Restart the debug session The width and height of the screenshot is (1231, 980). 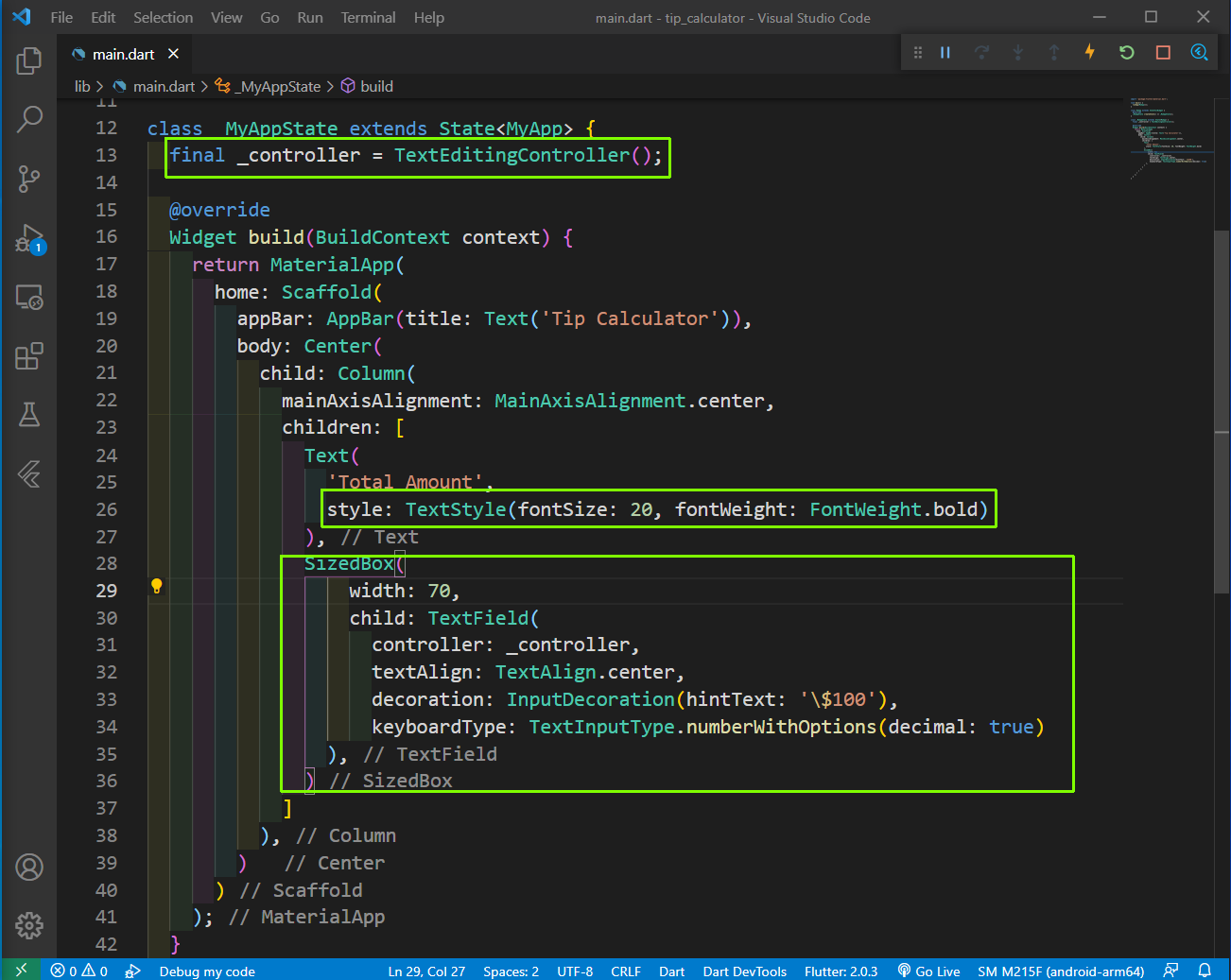coord(1126,52)
